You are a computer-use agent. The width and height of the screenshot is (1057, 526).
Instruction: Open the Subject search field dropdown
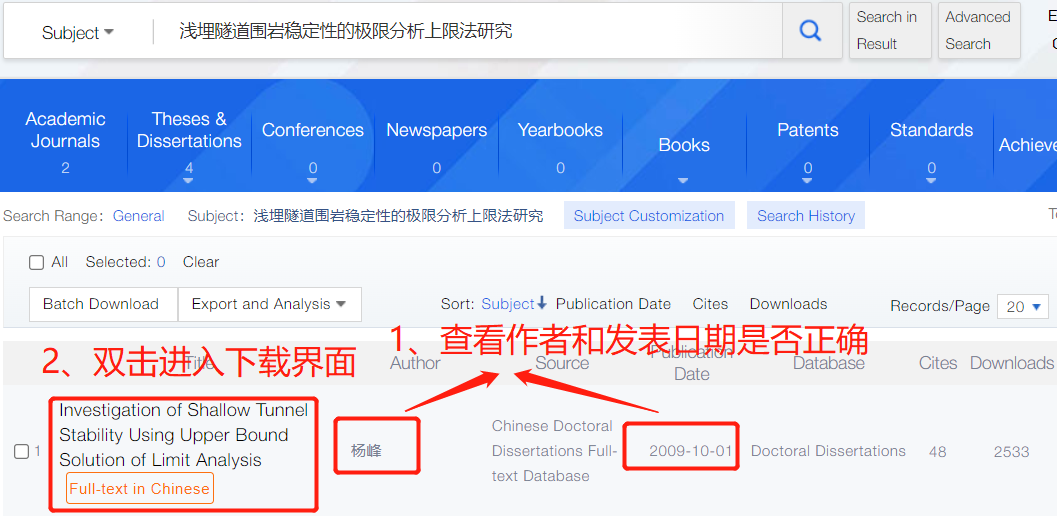point(78,32)
